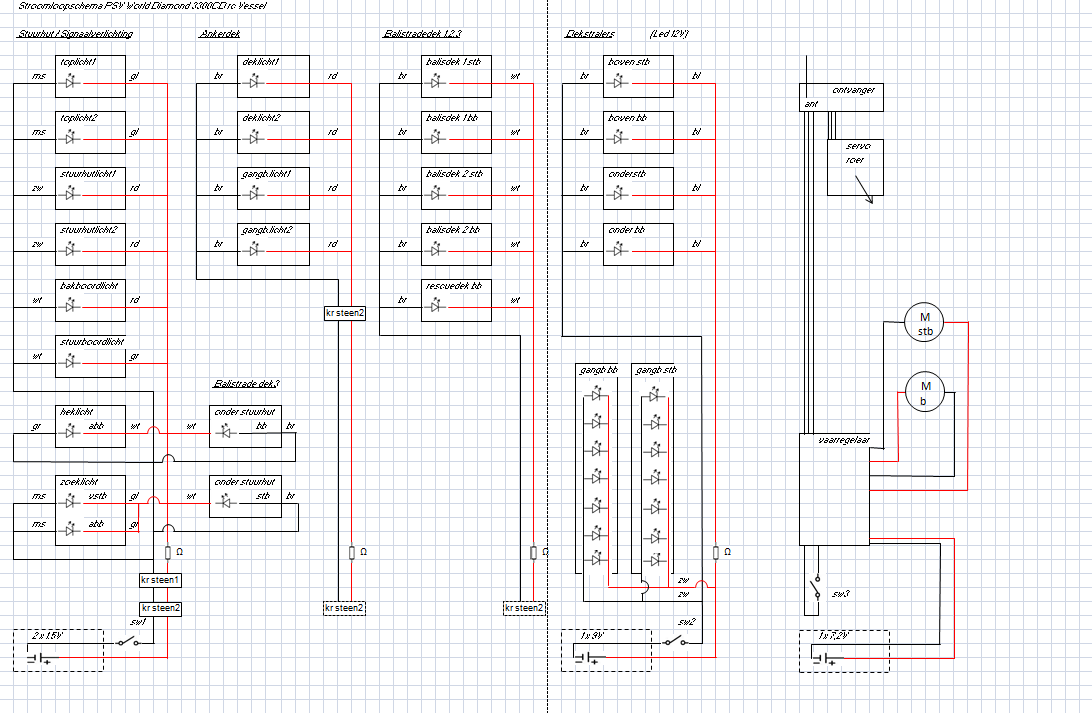Viewport: 1092px width, 713px height.
Task: Click the M b motor symbol
Action: (924, 392)
